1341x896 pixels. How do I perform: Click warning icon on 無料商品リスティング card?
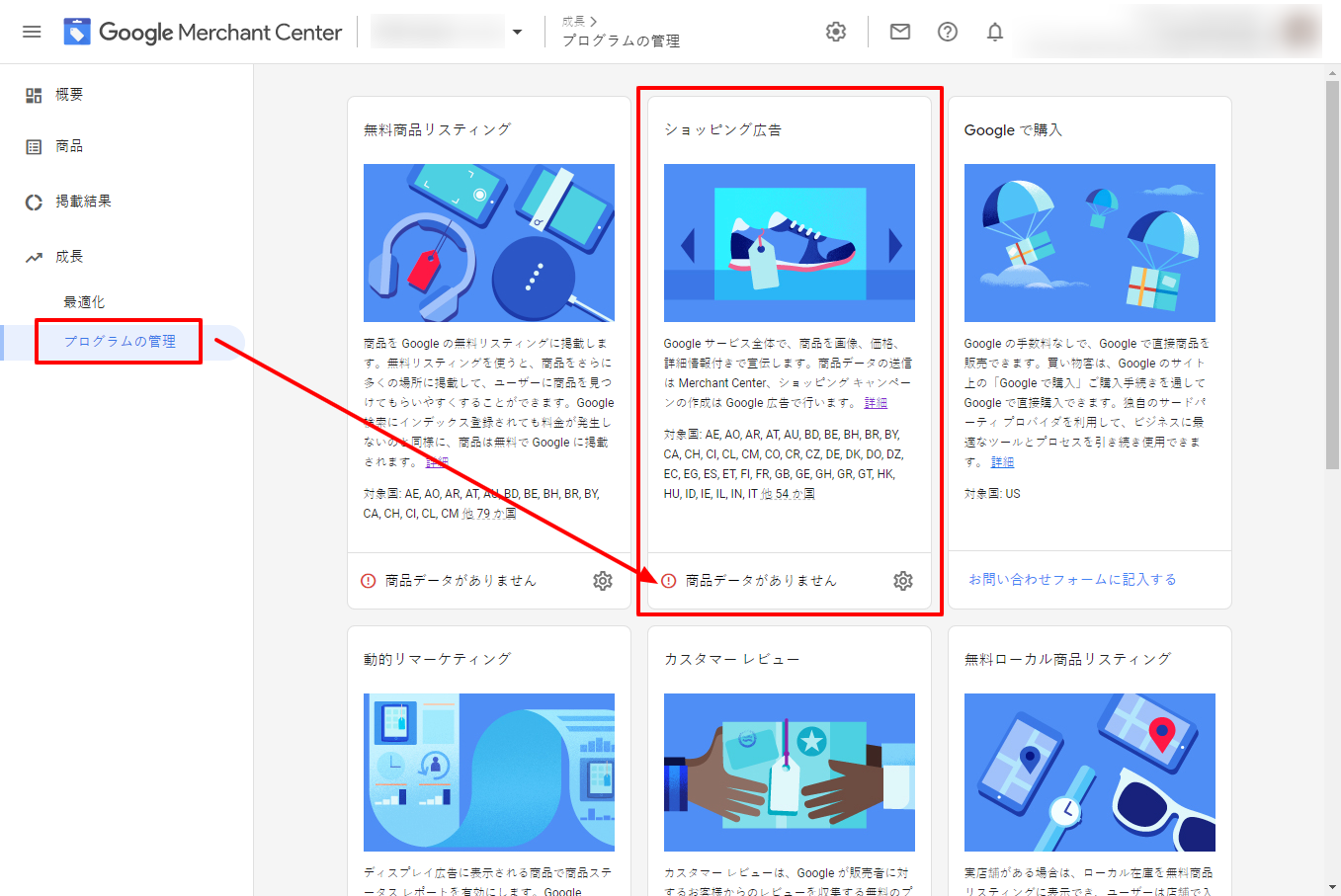coord(369,581)
